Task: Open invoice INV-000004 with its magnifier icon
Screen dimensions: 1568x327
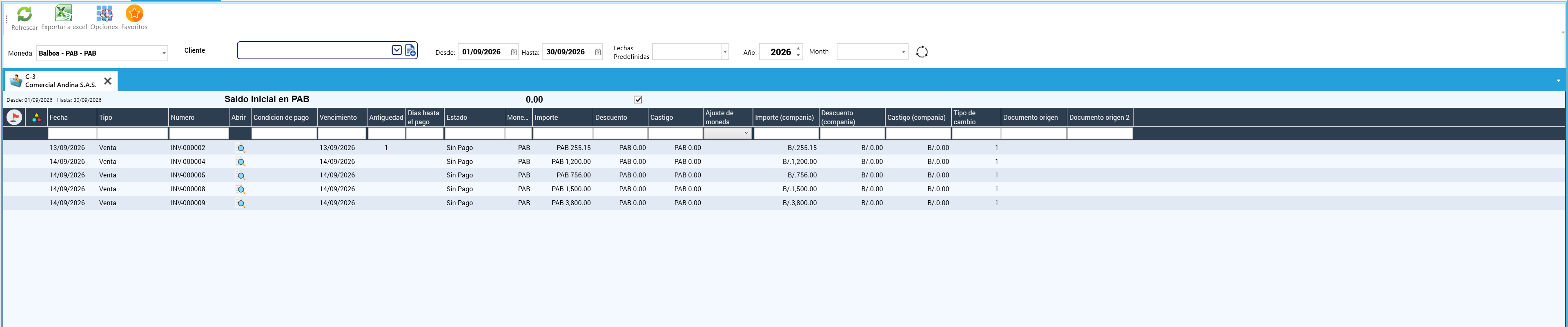Action: [241, 162]
